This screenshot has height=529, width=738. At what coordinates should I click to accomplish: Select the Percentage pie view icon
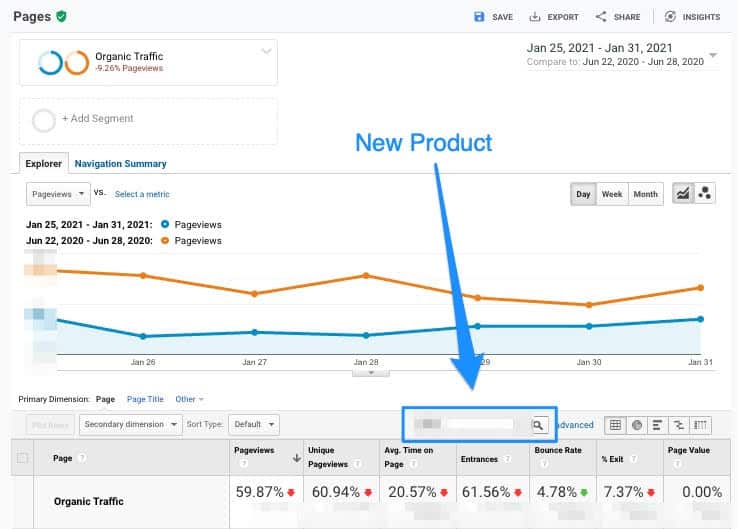point(637,425)
